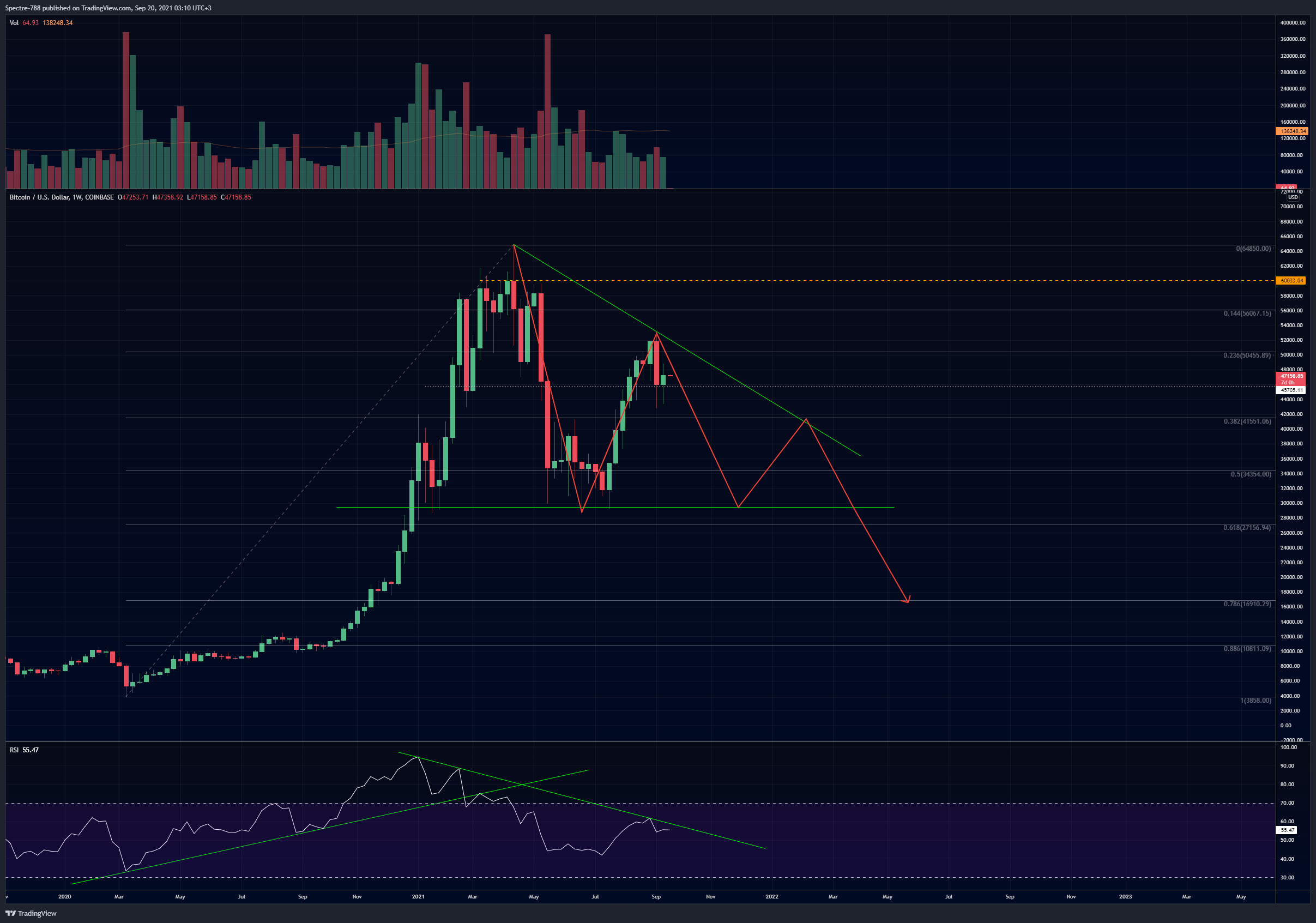Click '2021' on the time axis
Viewport: 1316px width, 923px height.
coord(419,897)
